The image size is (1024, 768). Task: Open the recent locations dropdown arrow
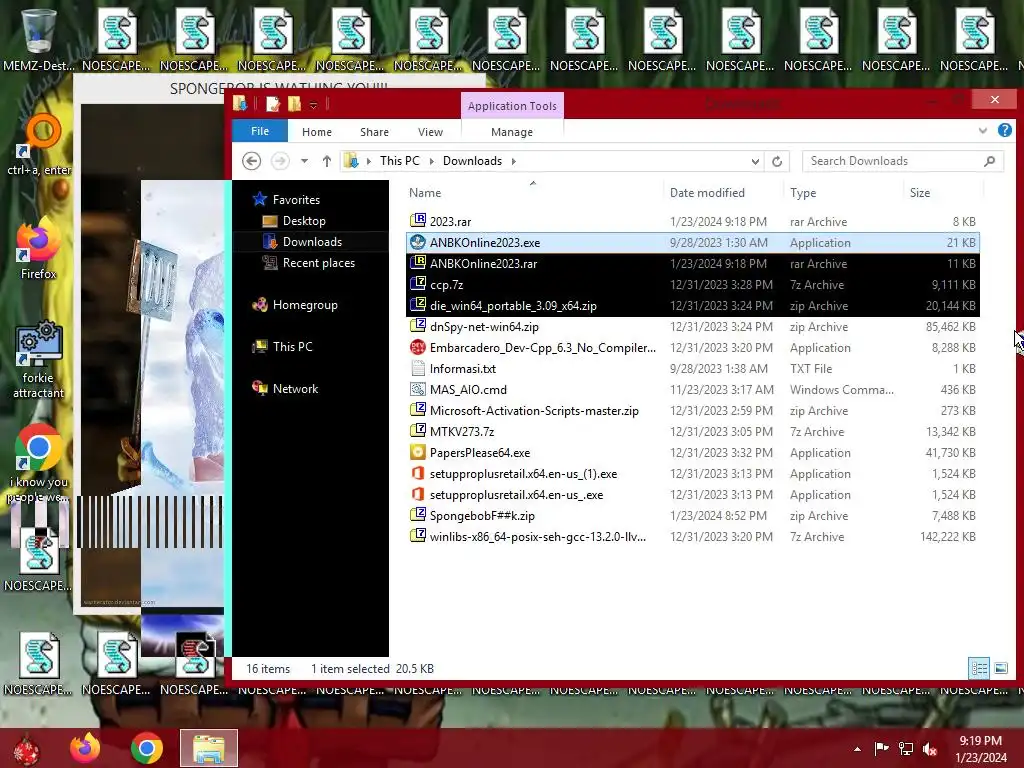coord(304,161)
